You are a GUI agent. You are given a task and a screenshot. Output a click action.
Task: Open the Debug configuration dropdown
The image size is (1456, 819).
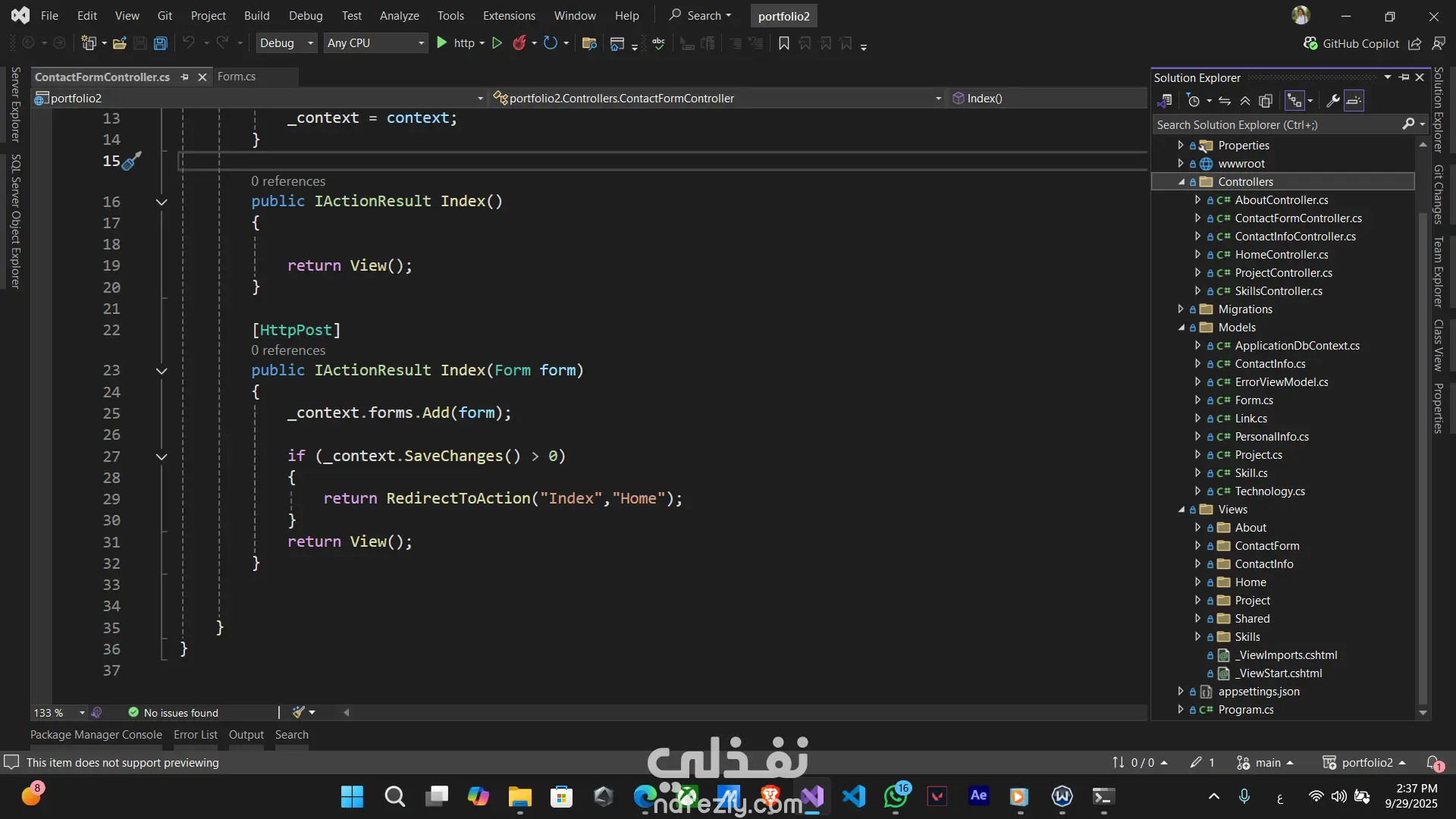coord(286,43)
